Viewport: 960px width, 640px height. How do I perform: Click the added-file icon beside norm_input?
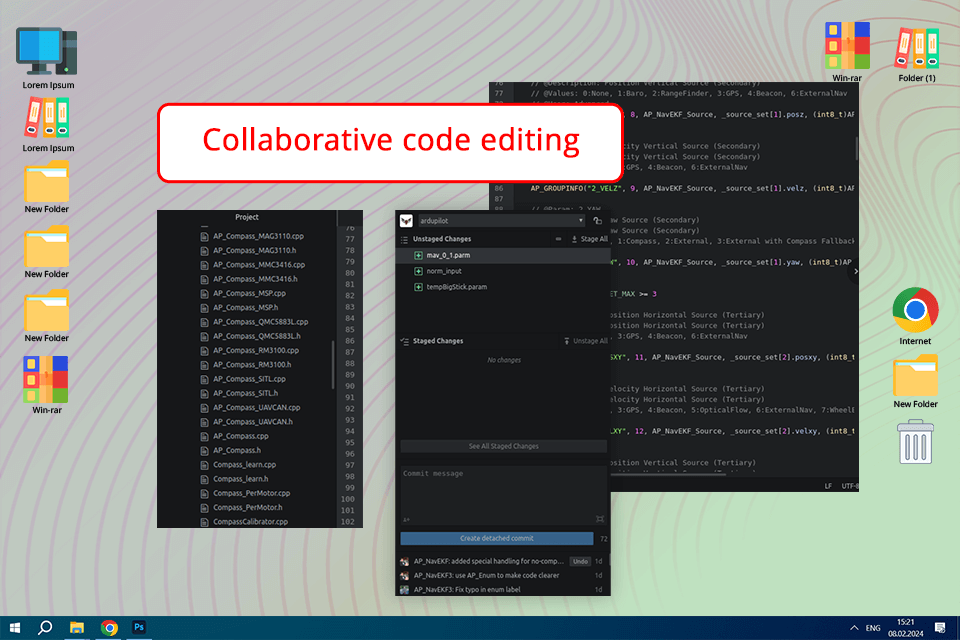tap(419, 271)
